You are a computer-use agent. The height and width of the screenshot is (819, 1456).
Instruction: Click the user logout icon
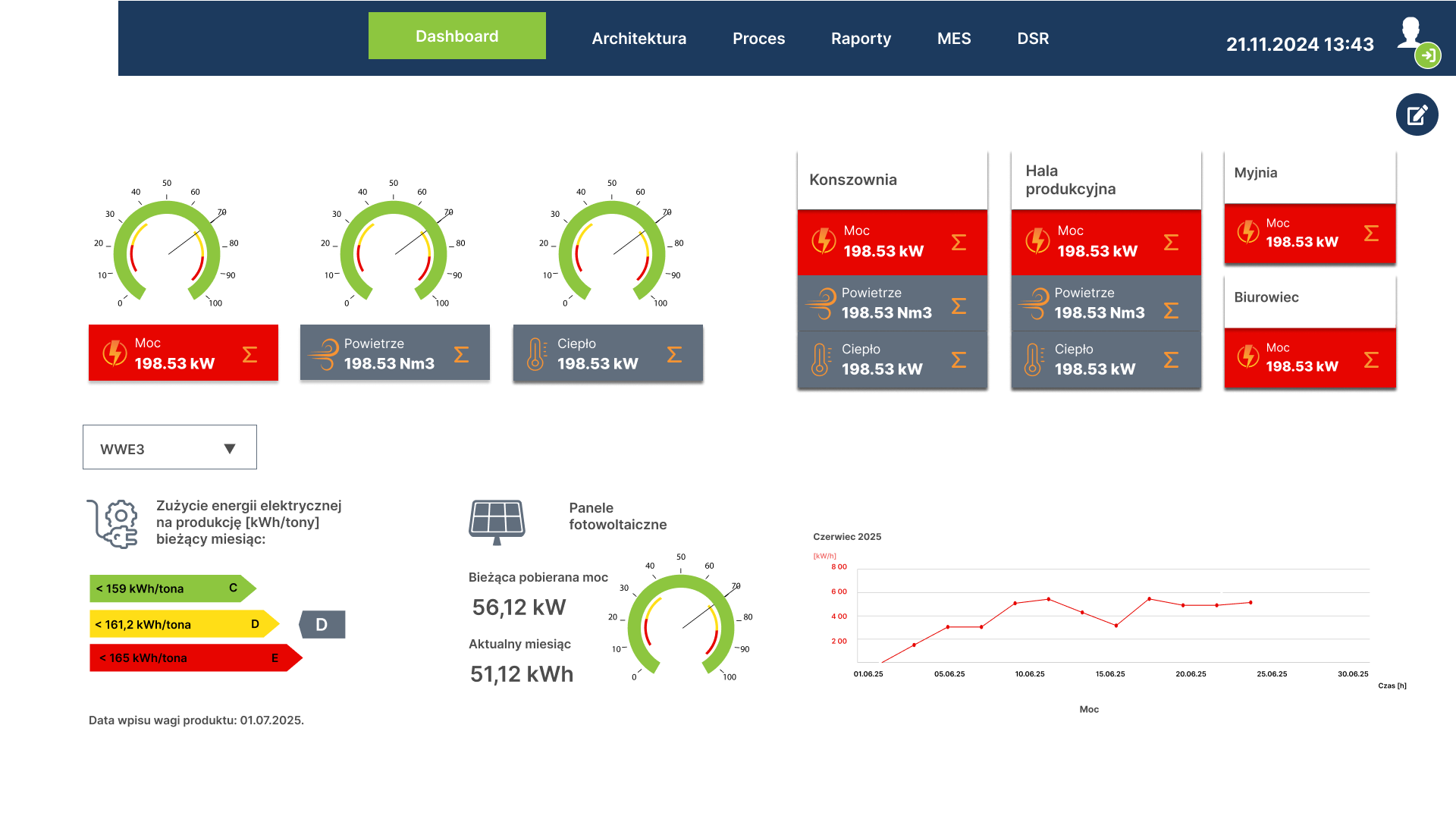pos(1427,55)
